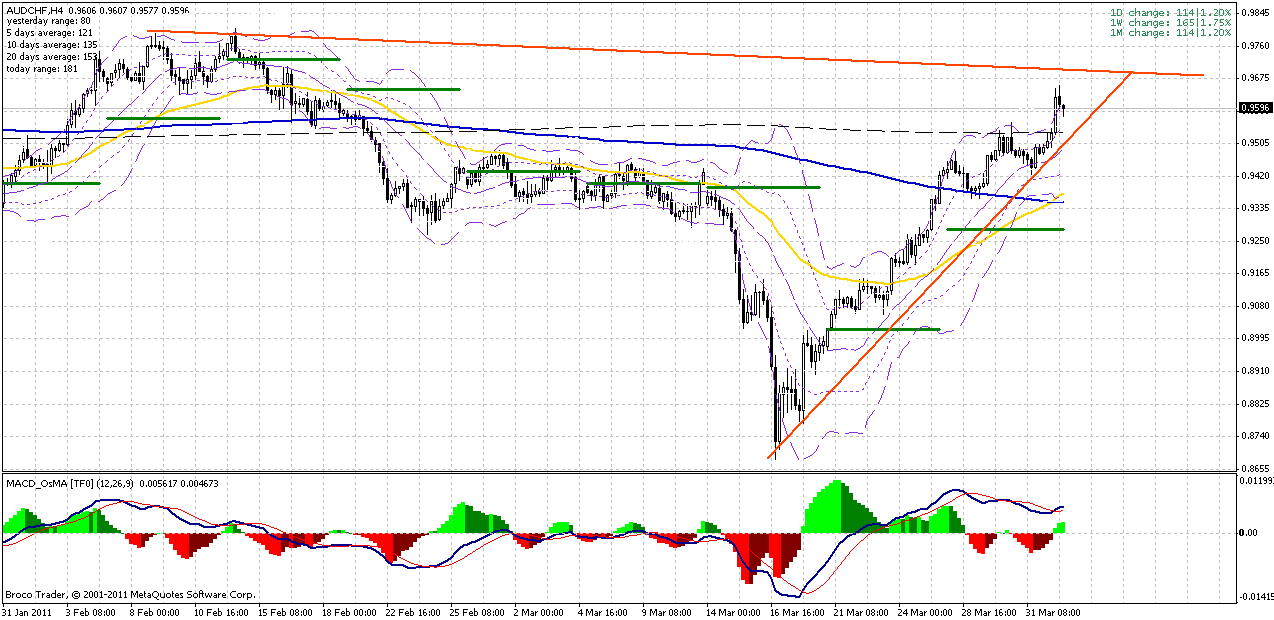1274x620 pixels.
Task: Click the 0.8910 price axis label
Action: tap(1255, 371)
